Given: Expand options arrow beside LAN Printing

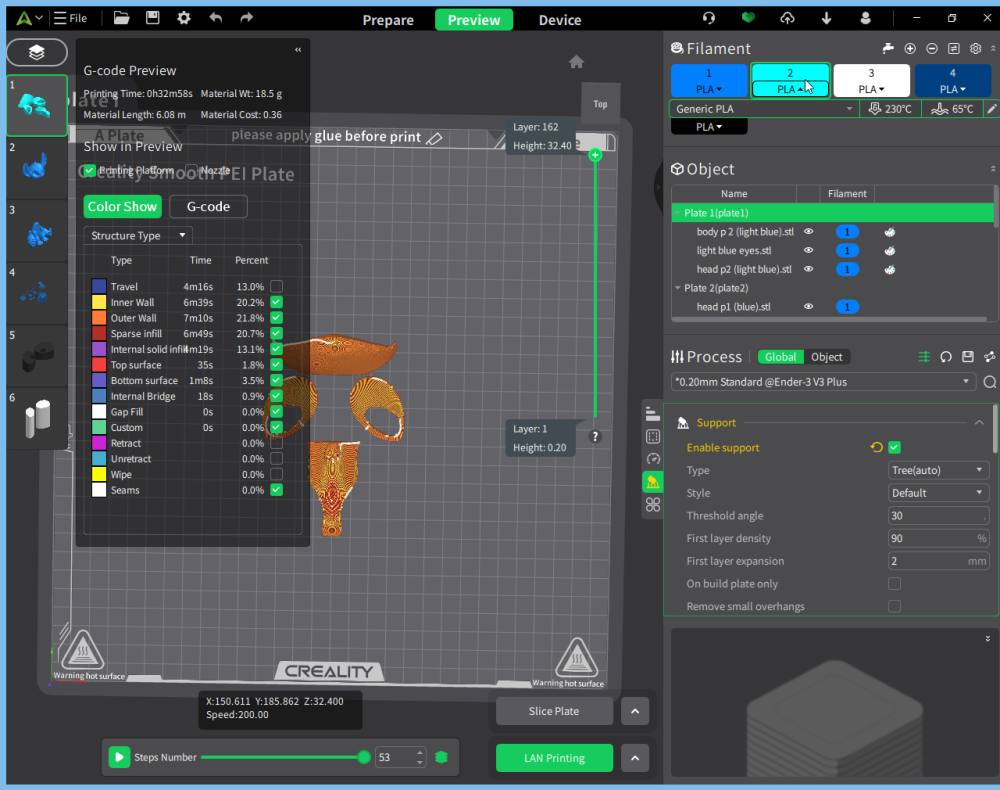Looking at the screenshot, I should coord(635,758).
